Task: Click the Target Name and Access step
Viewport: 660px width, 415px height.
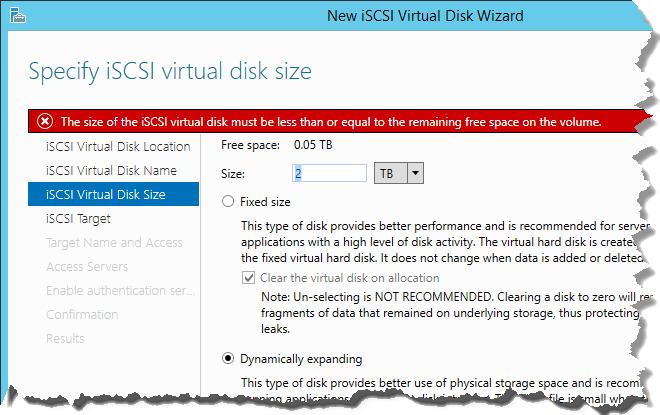Action: pyautogui.click(x=114, y=242)
